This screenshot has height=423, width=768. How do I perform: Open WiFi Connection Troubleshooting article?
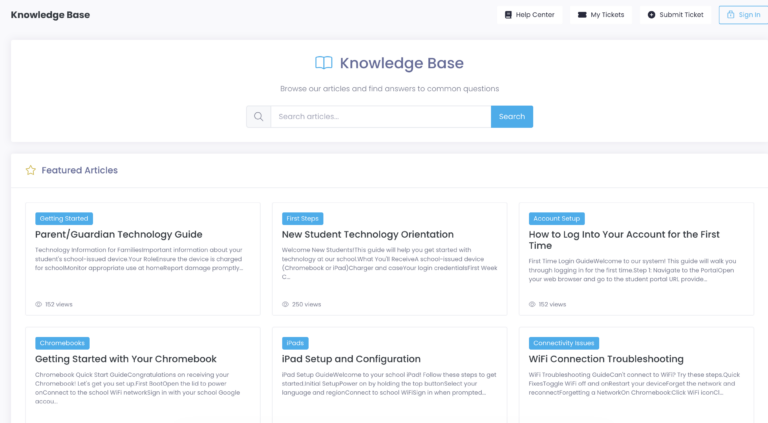point(606,359)
